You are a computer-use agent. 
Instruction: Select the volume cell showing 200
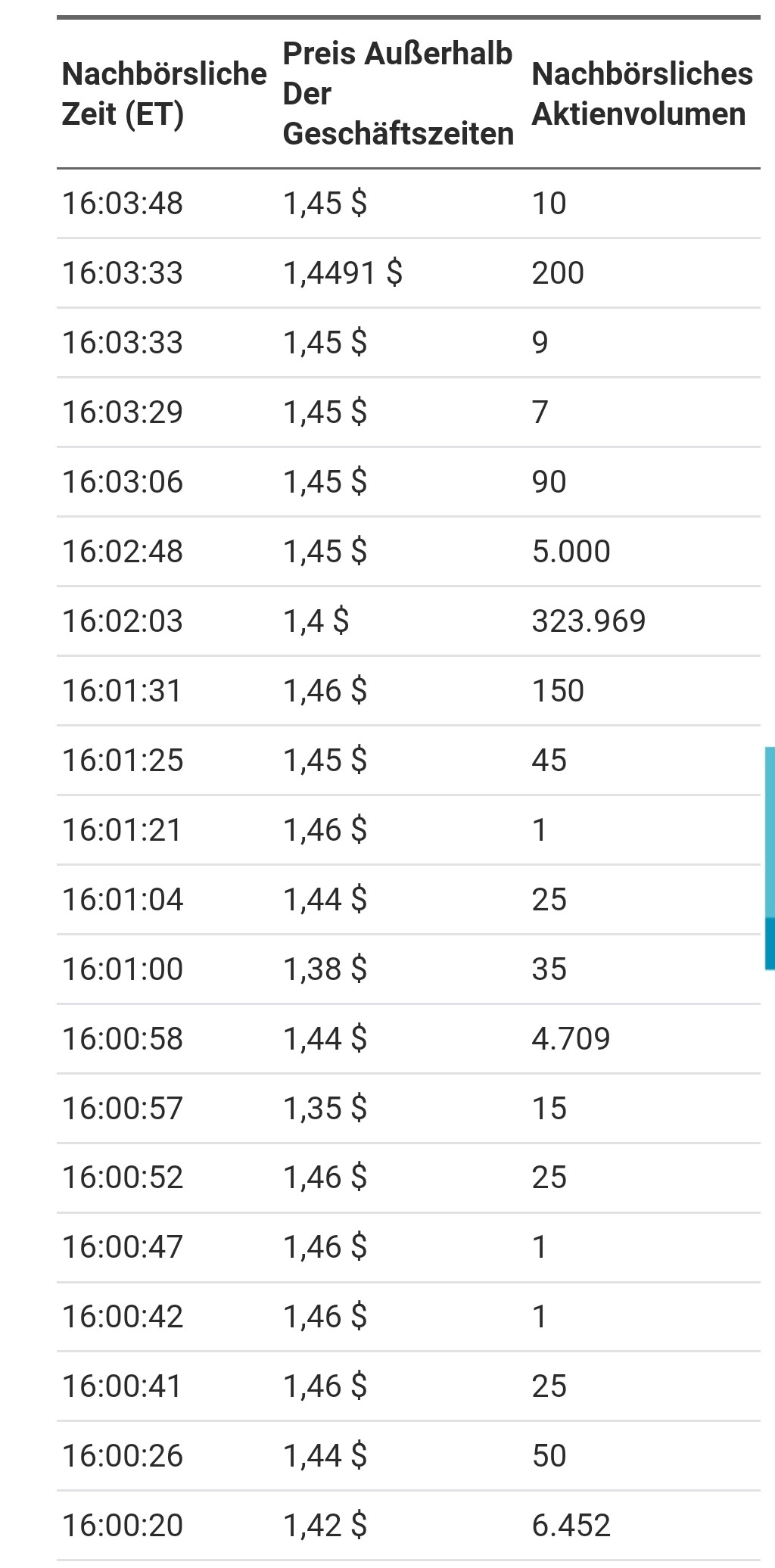tap(558, 273)
